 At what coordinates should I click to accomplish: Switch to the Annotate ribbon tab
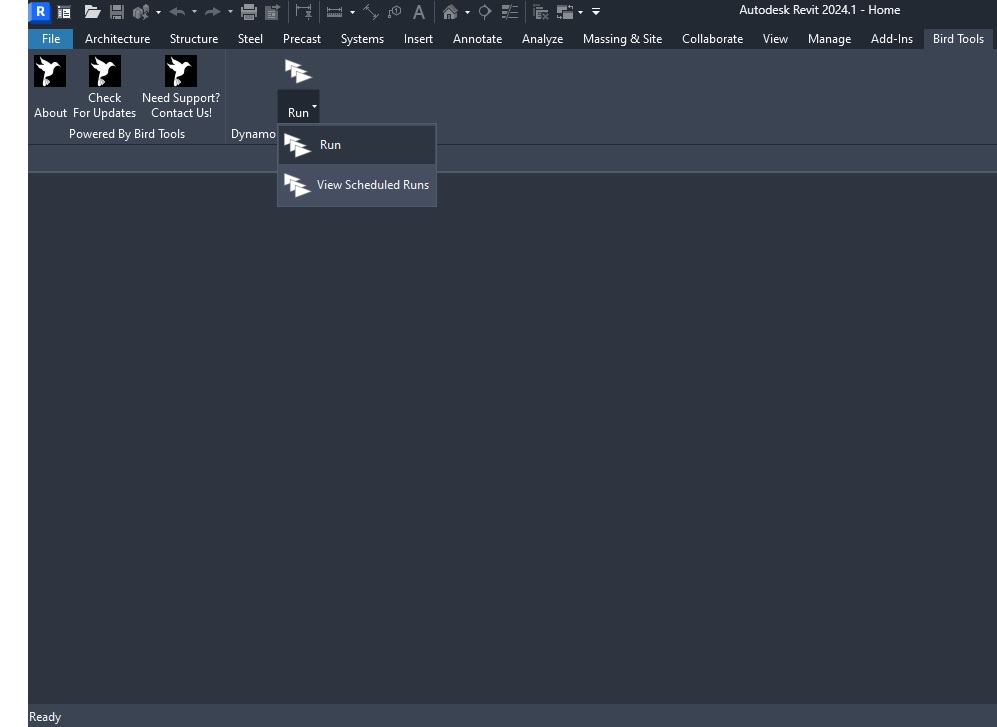coord(478,39)
